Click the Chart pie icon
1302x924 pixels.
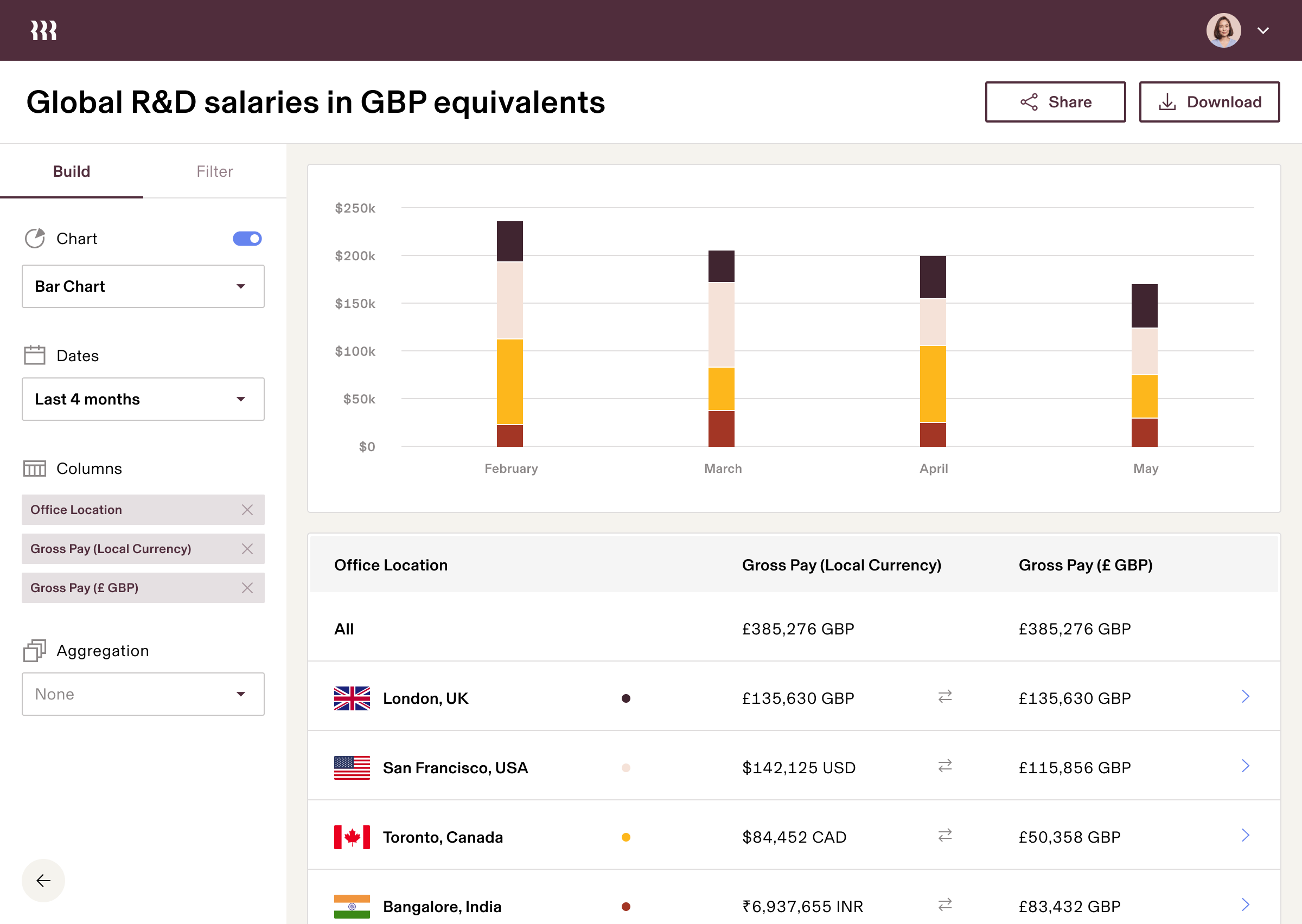click(35, 239)
